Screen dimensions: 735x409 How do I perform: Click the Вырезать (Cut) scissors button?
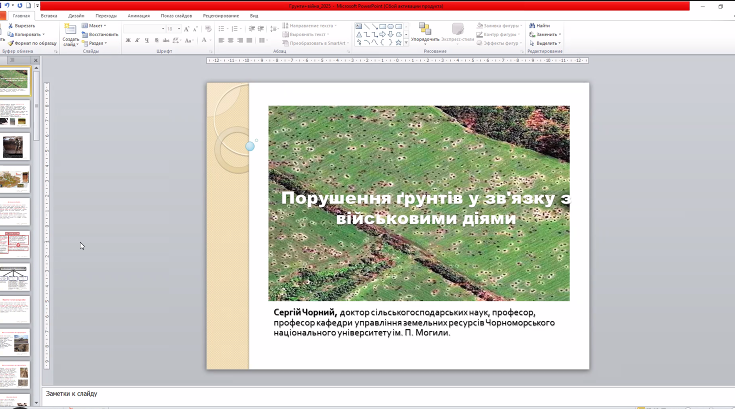coord(22,25)
